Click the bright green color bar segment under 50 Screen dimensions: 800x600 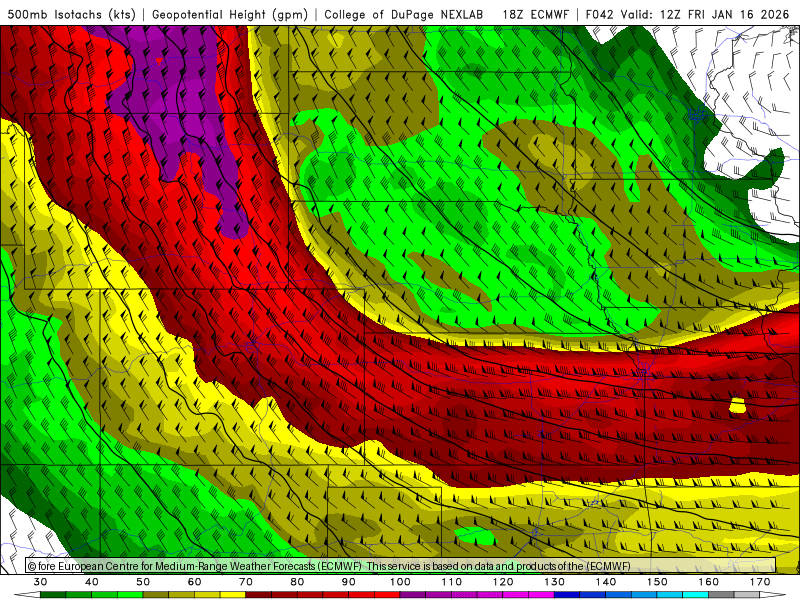pyautogui.click(x=130, y=595)
